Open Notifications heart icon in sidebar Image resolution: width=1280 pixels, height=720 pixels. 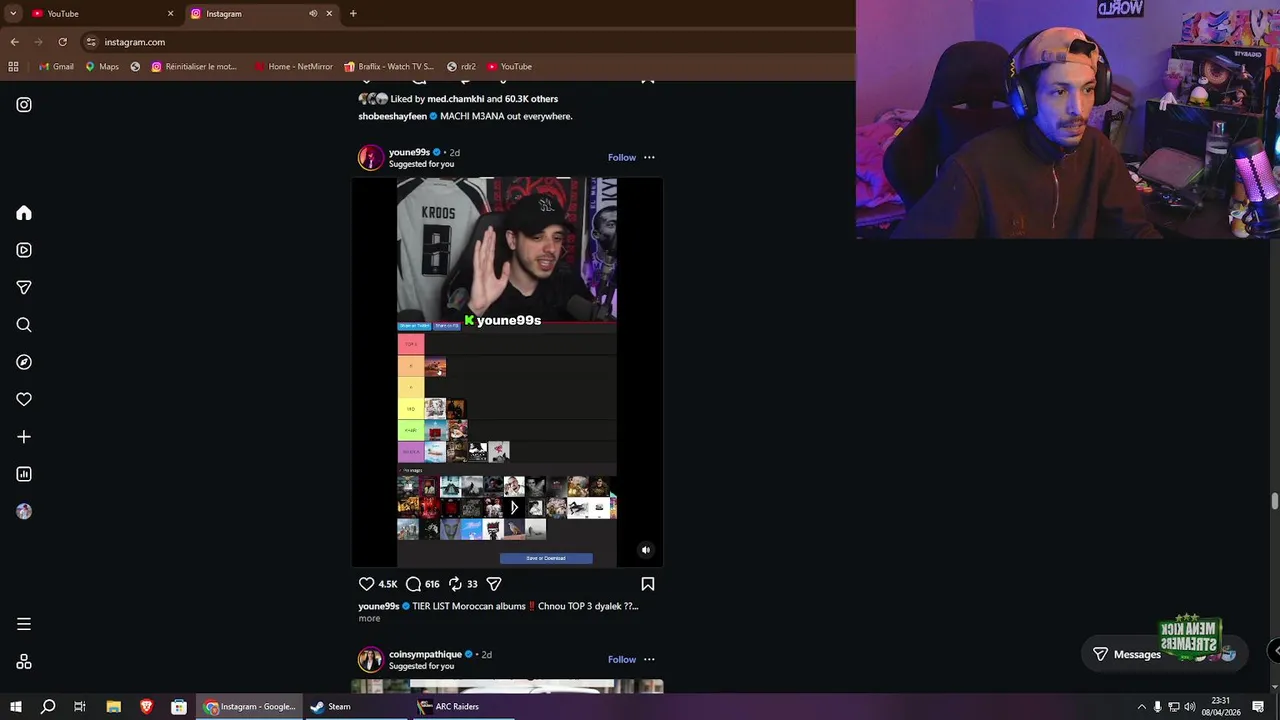24,399
